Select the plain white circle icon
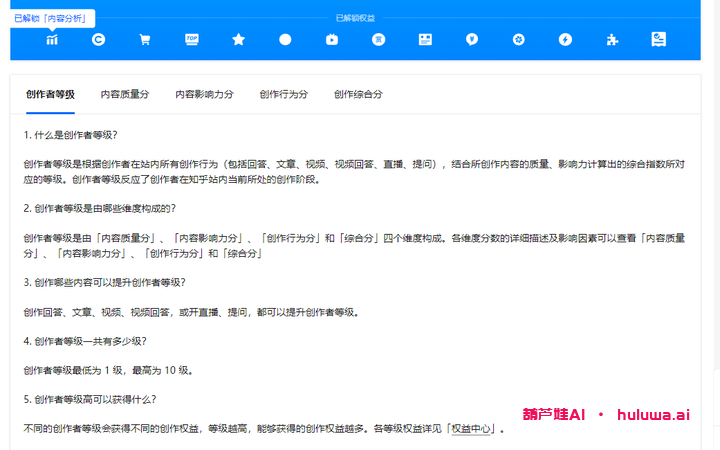 click(x=285, y=40)
